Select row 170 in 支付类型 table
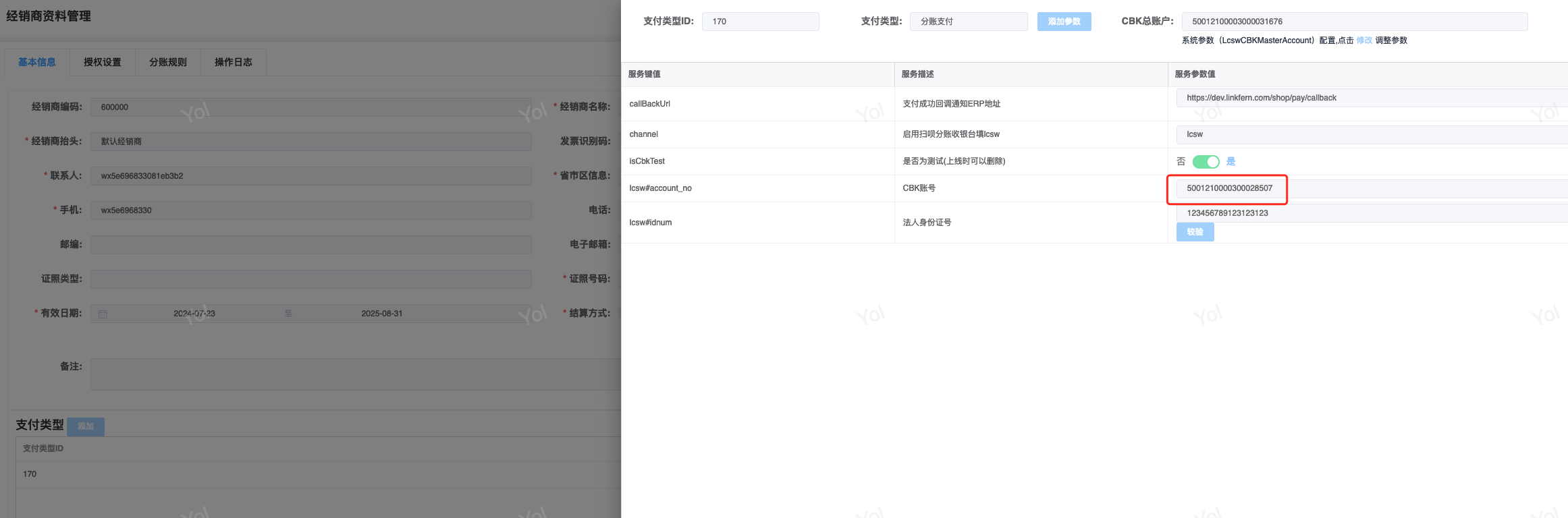Screen dimensions: 1568x518 [x=30, y=474]
